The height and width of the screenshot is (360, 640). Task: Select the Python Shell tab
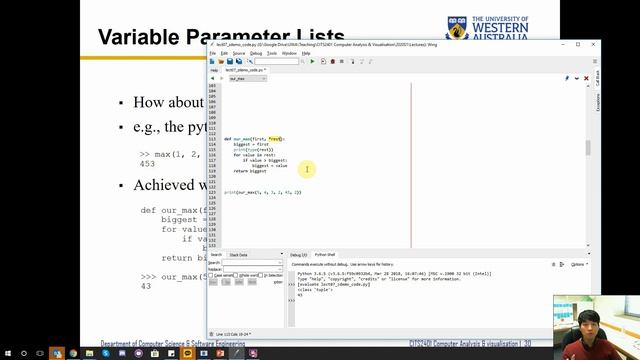pos(325,255)
